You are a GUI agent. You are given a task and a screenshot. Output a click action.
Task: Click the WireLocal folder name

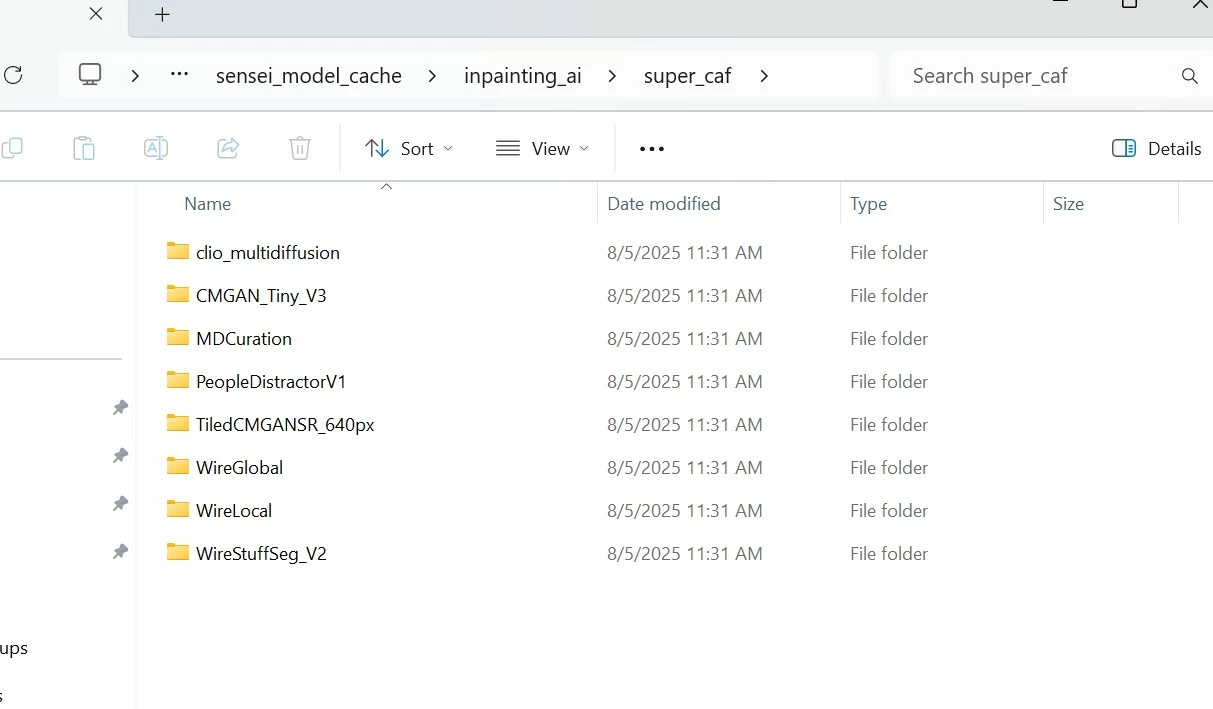234,511
